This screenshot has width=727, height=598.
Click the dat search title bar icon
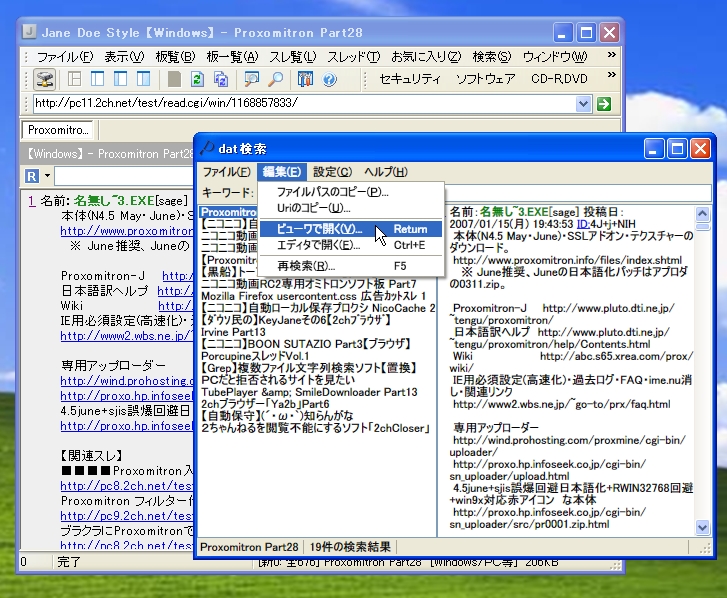point(207,148)
